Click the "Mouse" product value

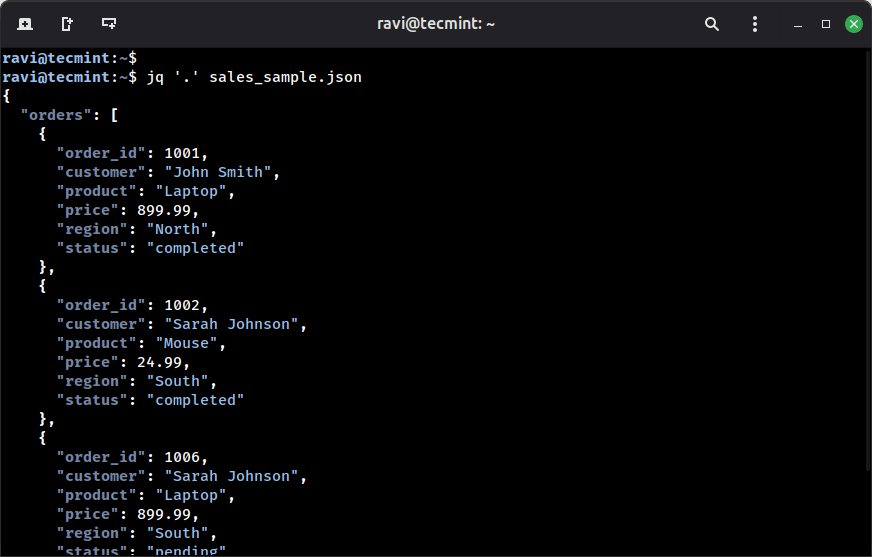pyautogui.click(x=186, y=343)
